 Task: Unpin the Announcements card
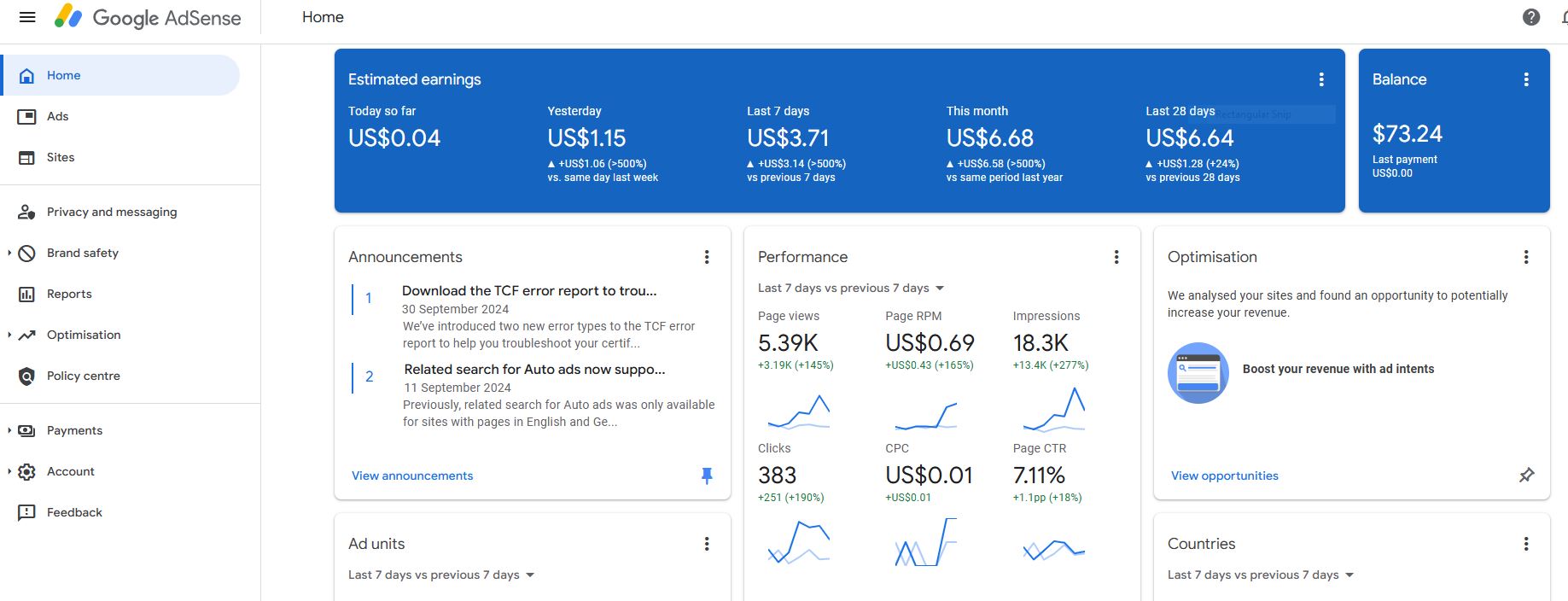pos(707,476)
